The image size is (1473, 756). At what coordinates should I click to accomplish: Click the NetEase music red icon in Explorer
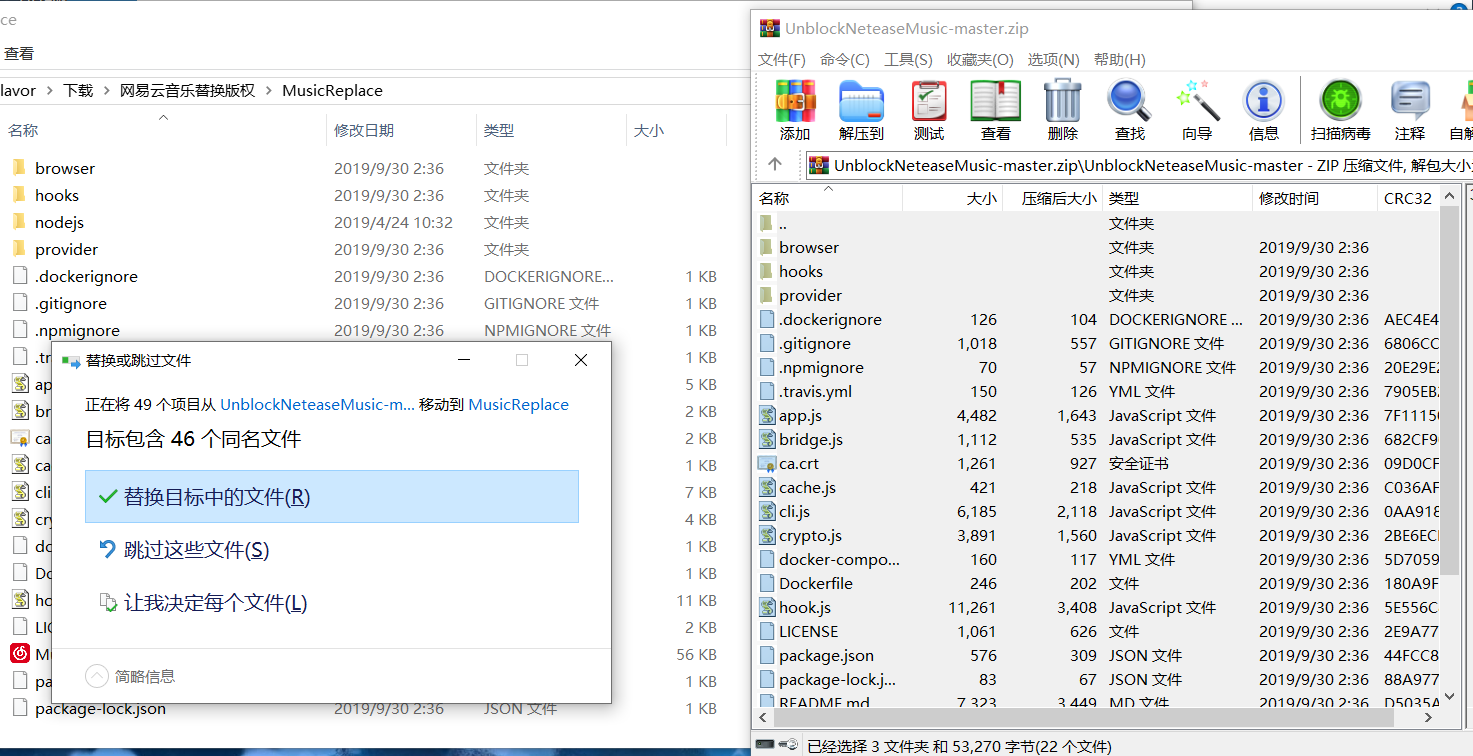point(19,654)
